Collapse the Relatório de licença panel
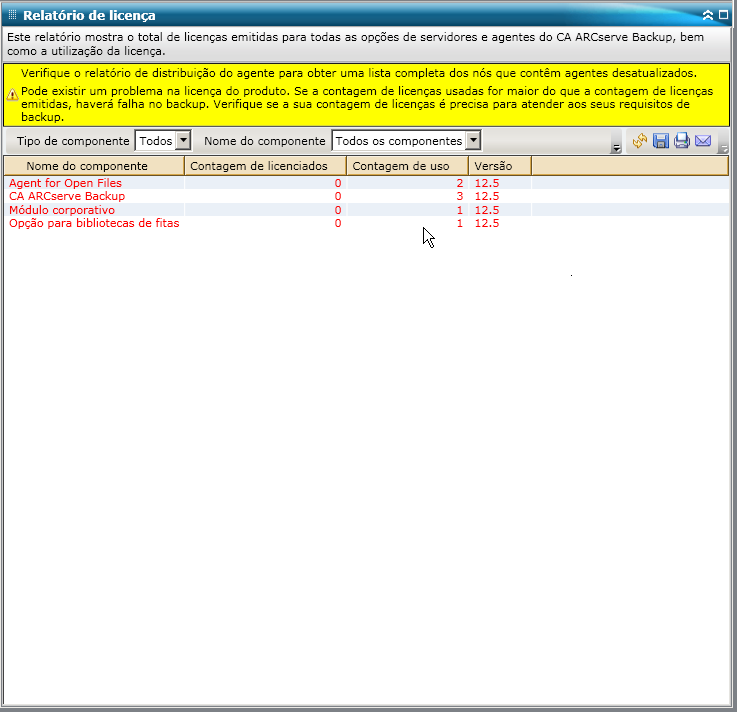Screen dimensions: 737x712 (x=707, y=15)
